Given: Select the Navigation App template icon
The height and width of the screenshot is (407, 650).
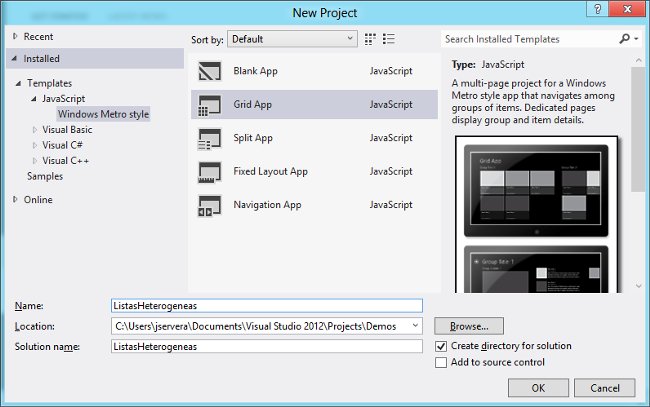Looking at the screenshot, I should click(209, 205).
